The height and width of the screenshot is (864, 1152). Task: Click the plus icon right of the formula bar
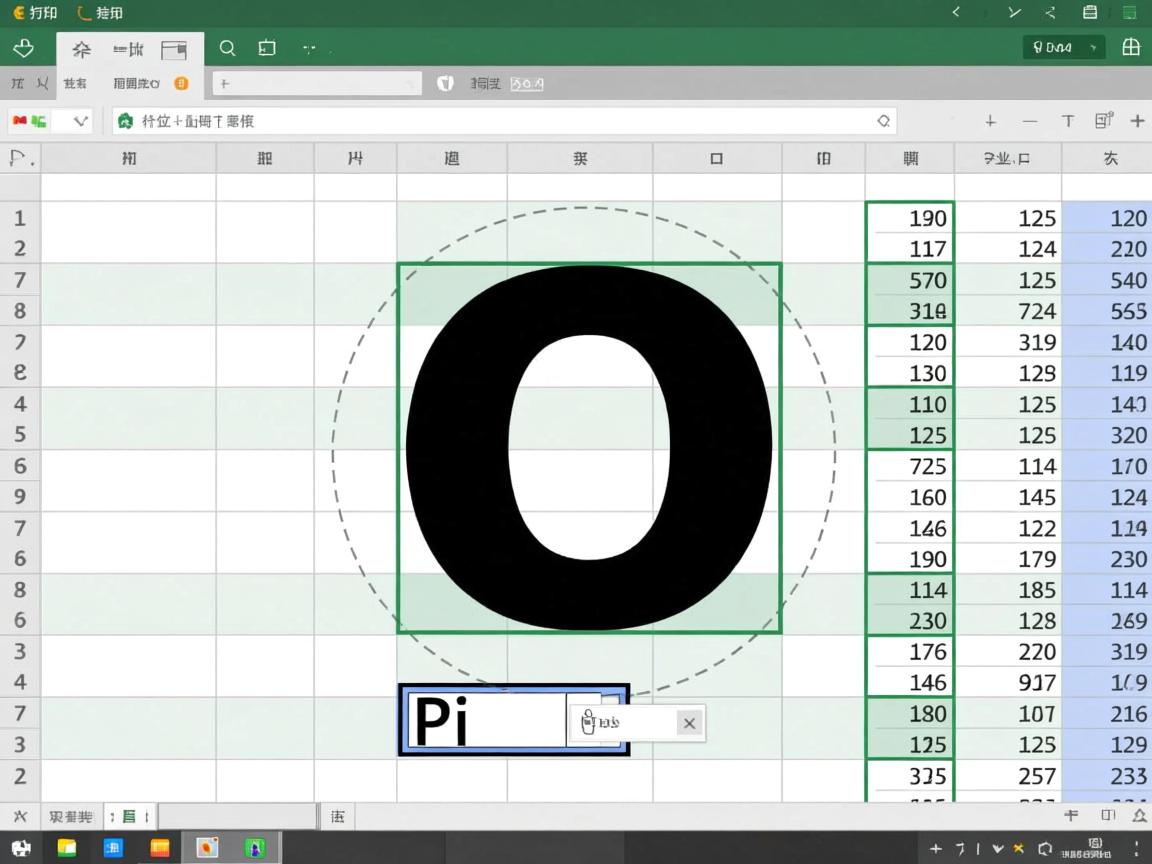pos(990,121)
